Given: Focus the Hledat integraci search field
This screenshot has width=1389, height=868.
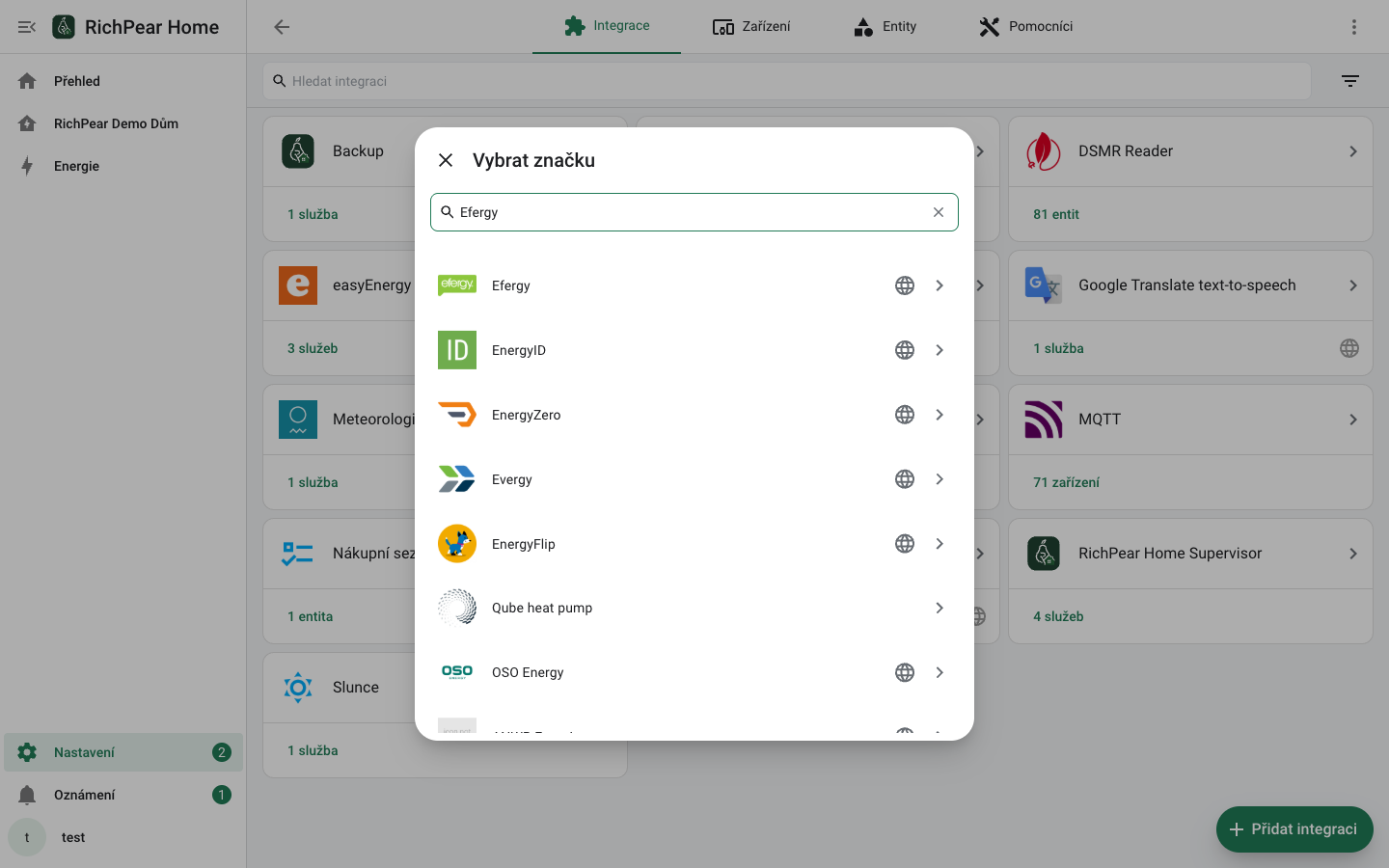Looking at the screenshot, I should tap(787, 81).
